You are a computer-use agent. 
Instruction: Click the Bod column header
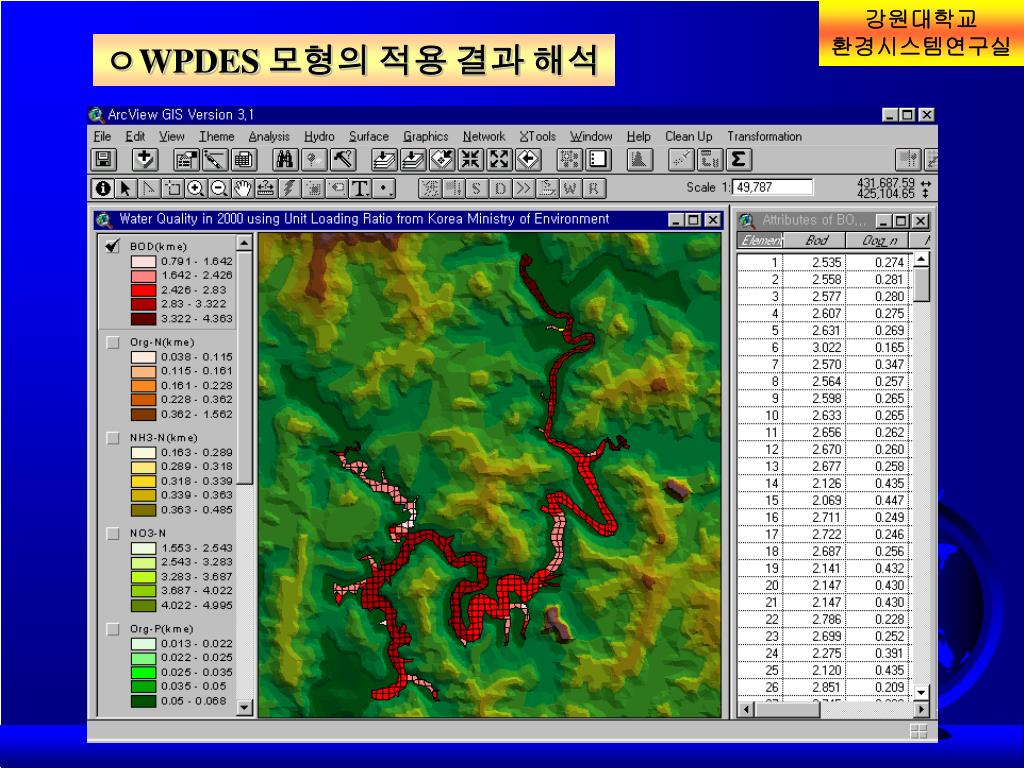(814, 240)
